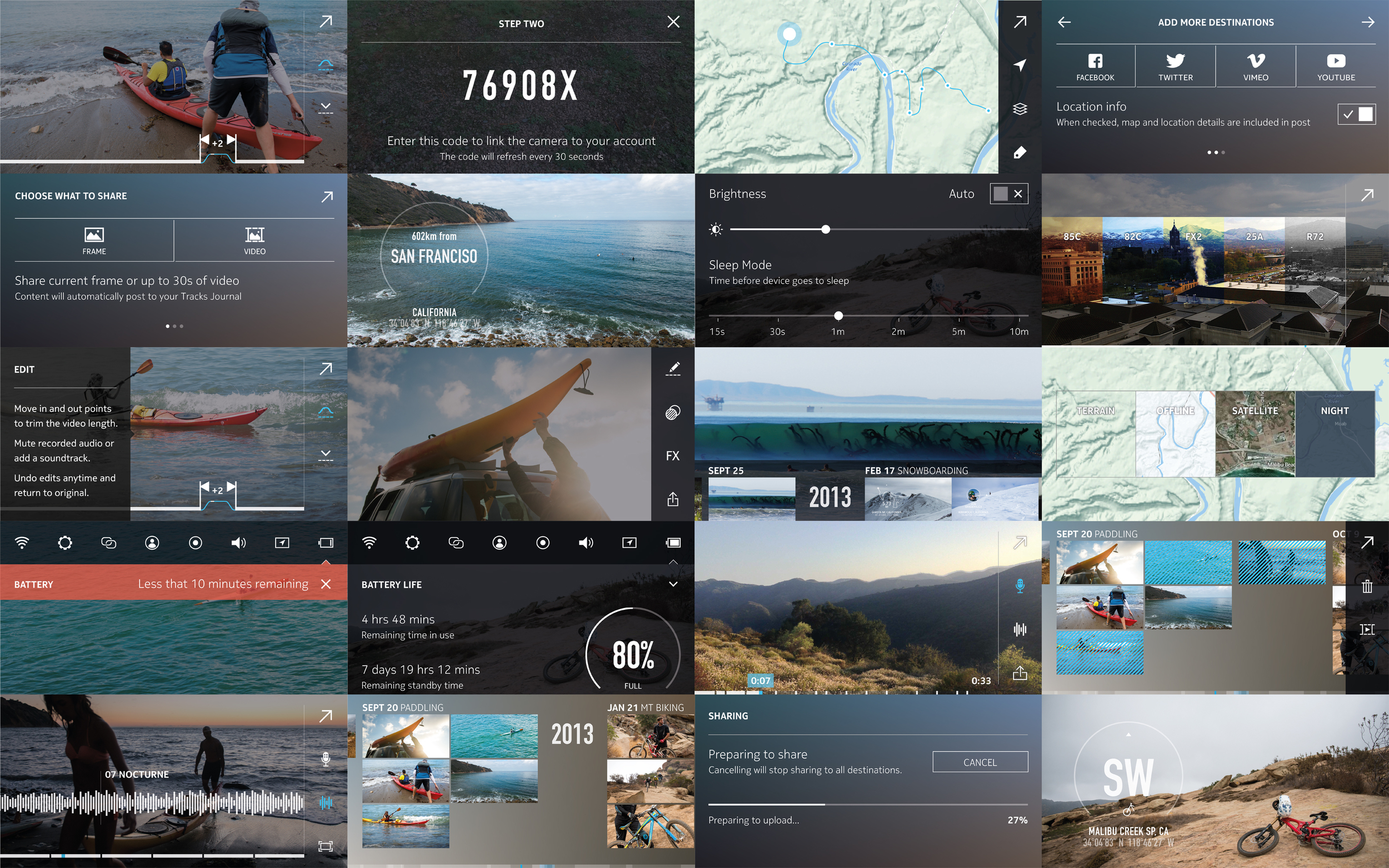Click the account icon above BATTERY LIFE

499,543
